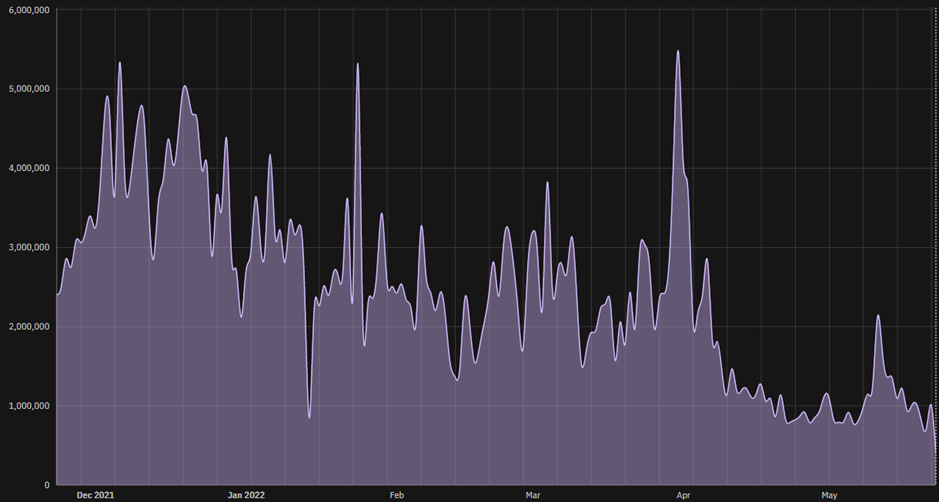Click the May x-axis label
This screenshot has width=939, height=502.
tap(829, 495)
